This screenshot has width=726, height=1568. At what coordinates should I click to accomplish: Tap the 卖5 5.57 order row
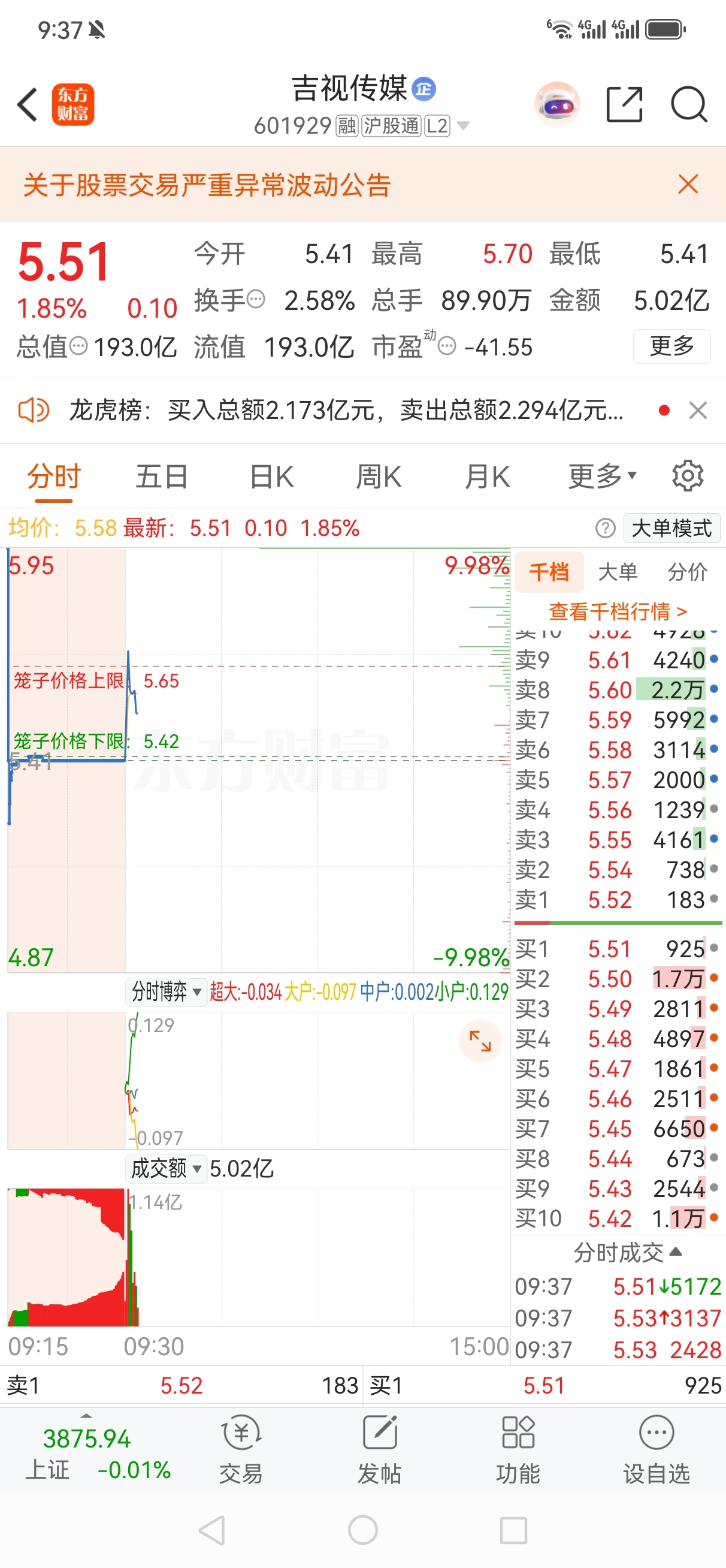618,780
